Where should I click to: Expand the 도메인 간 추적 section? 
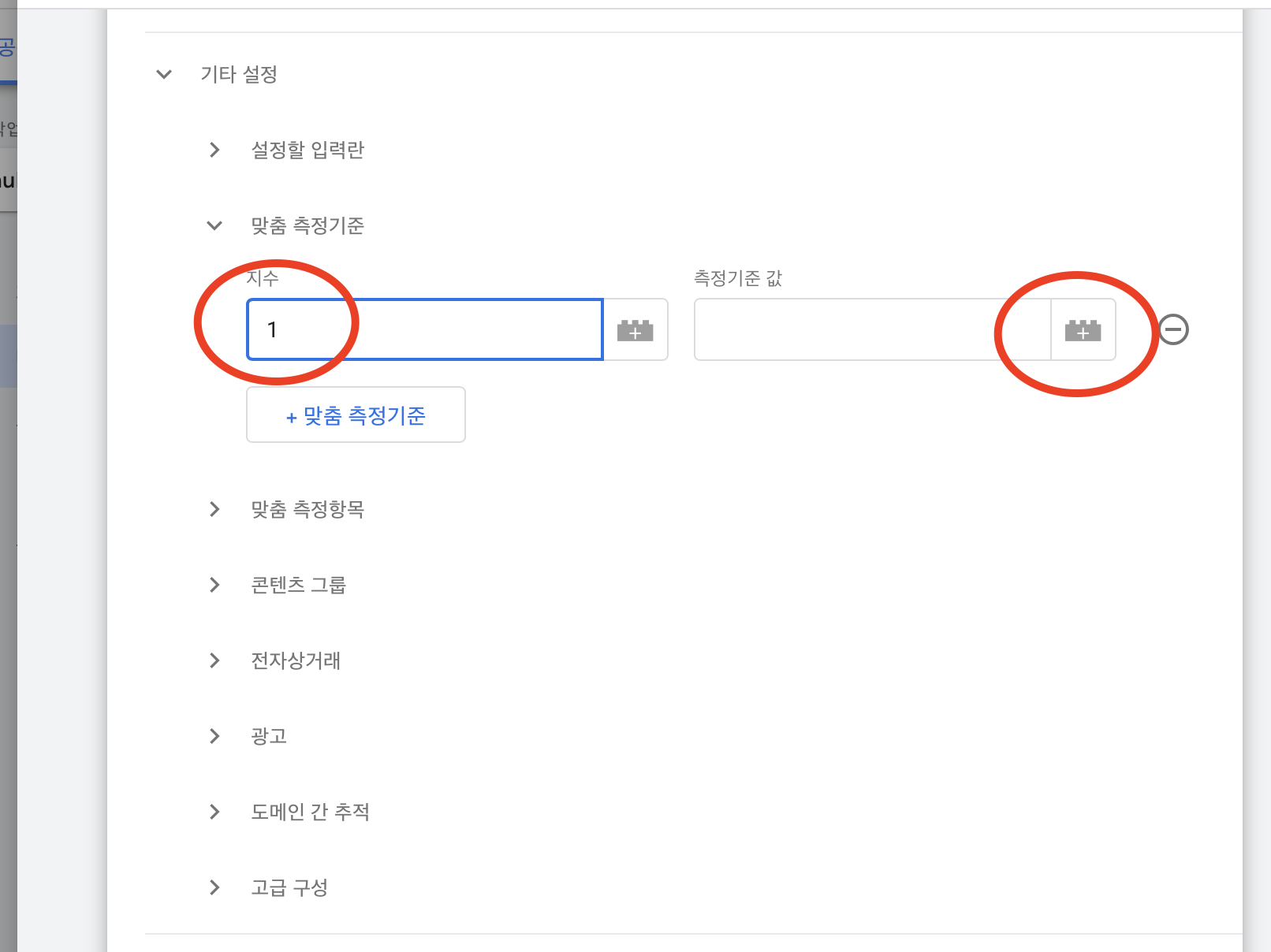[214, 812]
